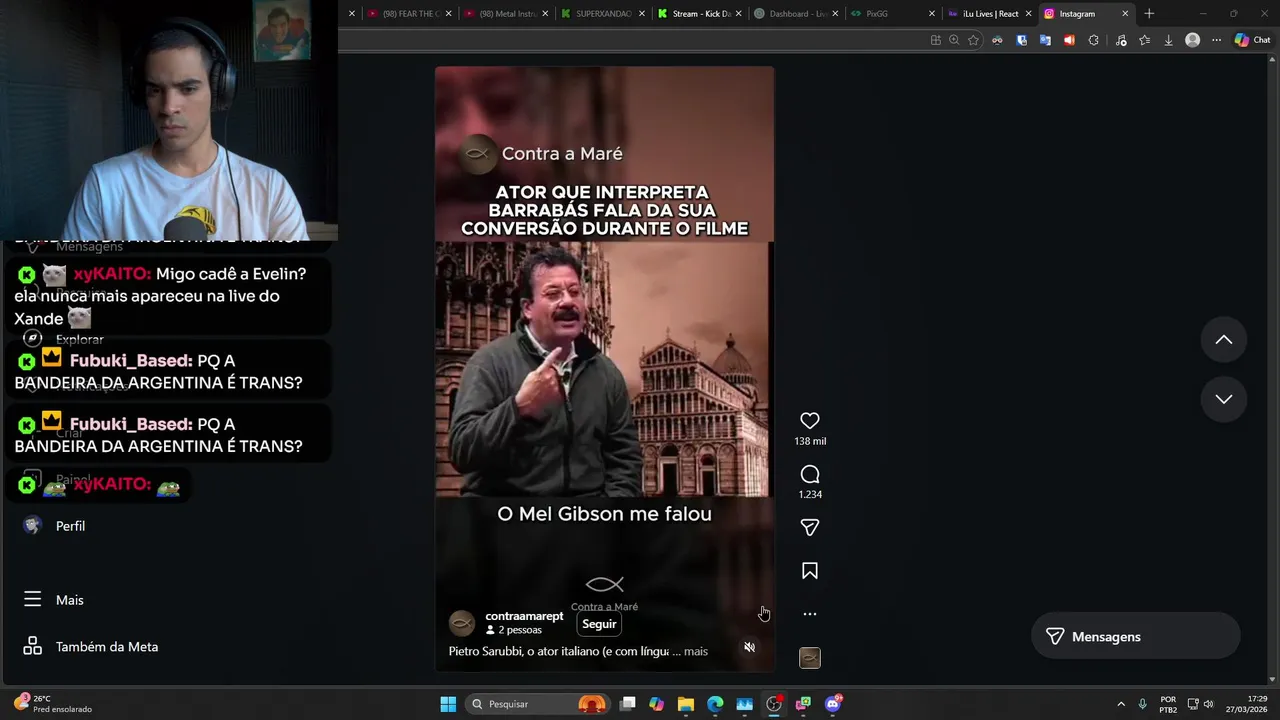Screen dimensions: 1280x720
Task: Click the zoom magnifier in address bar
Action: tap(954, 40)
